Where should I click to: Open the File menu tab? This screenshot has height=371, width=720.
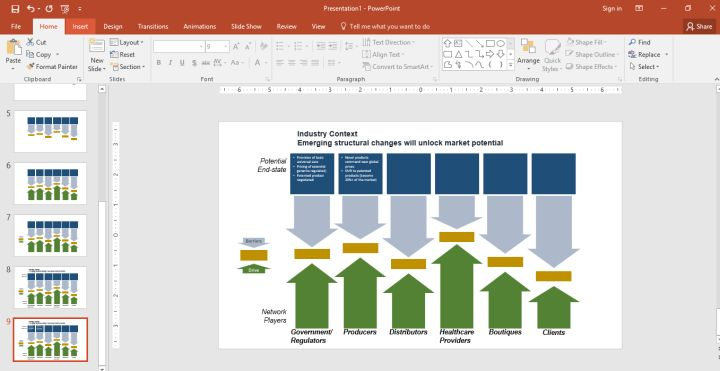click(x=16, y=27)
